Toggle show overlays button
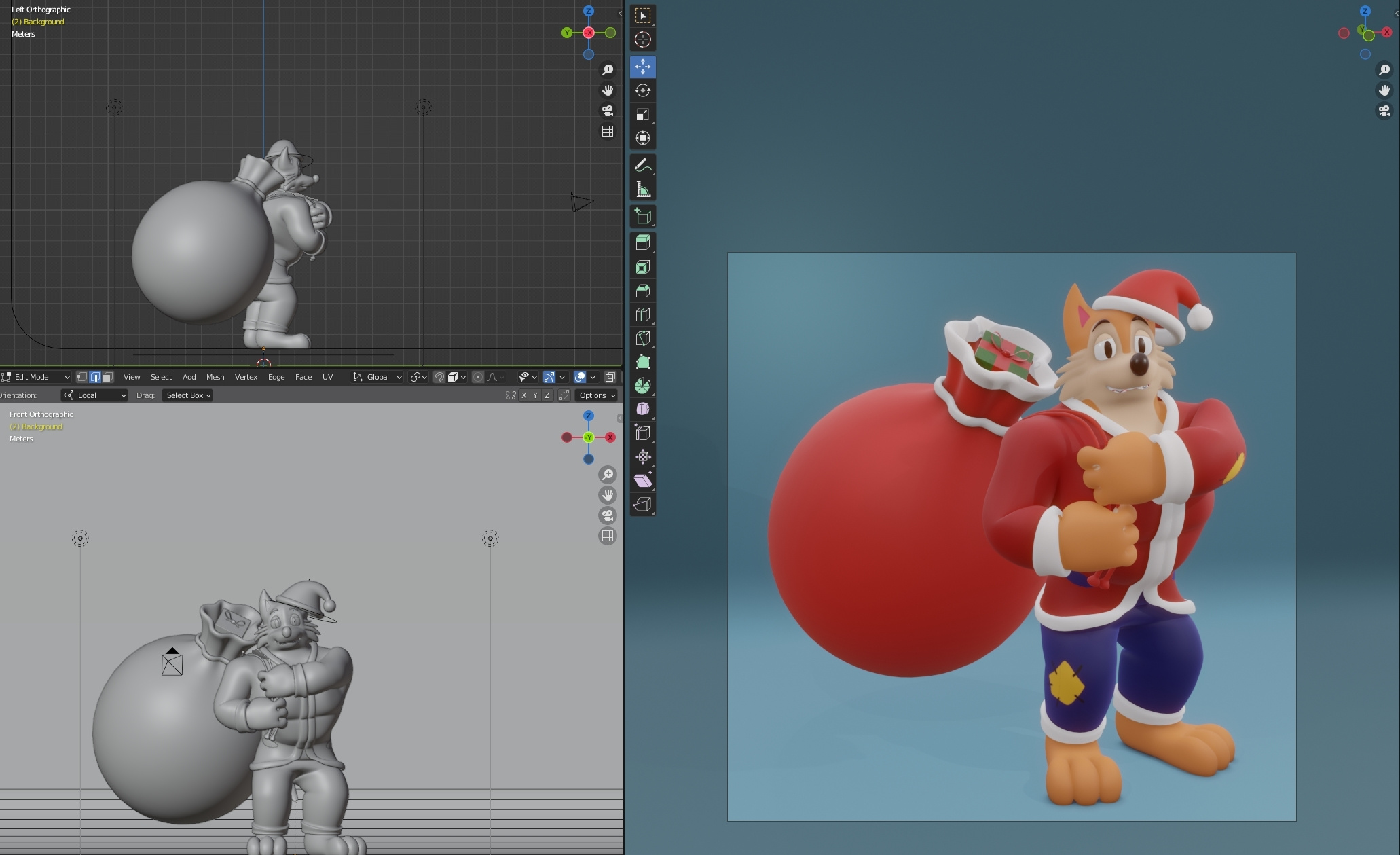The width and height of the screenshot is (1400, 855). point(580,377)
